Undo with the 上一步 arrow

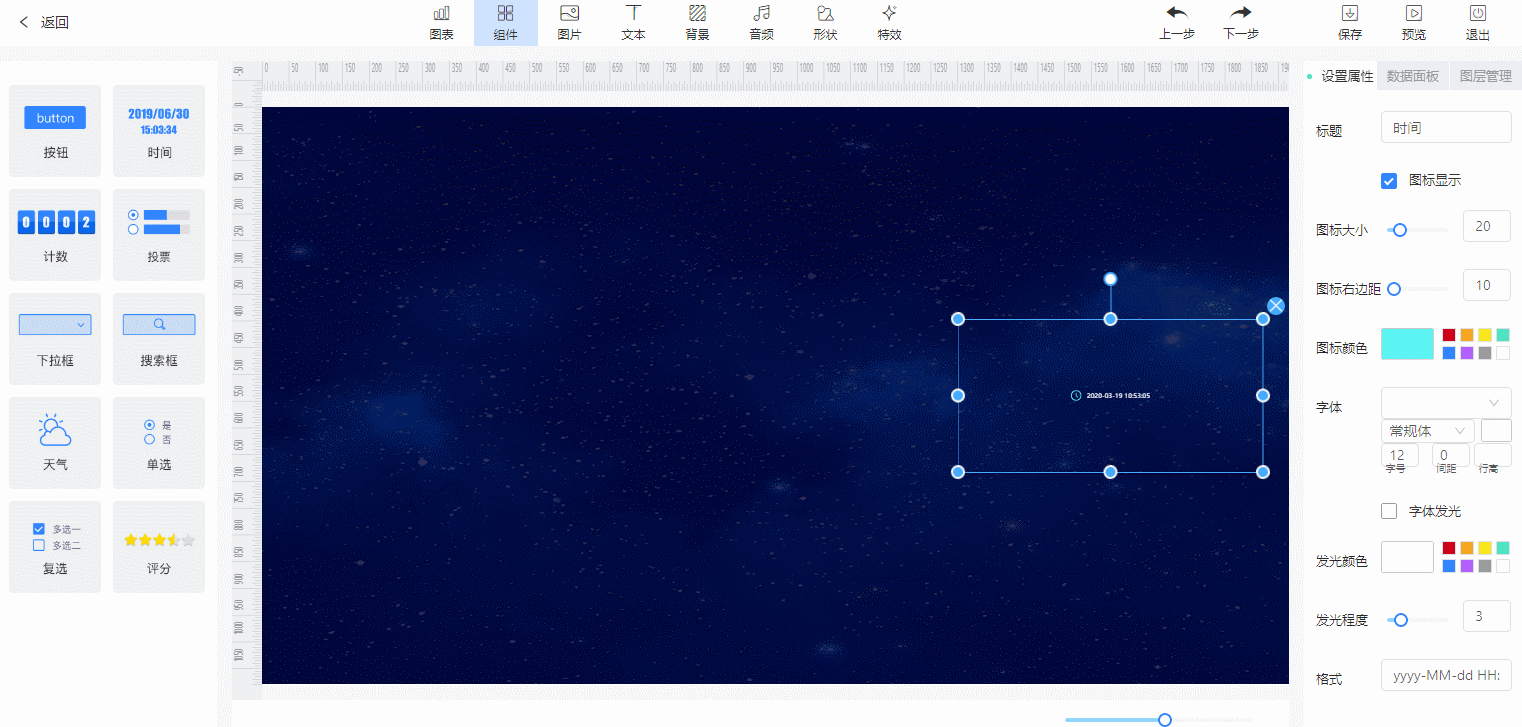(1177, 23)
